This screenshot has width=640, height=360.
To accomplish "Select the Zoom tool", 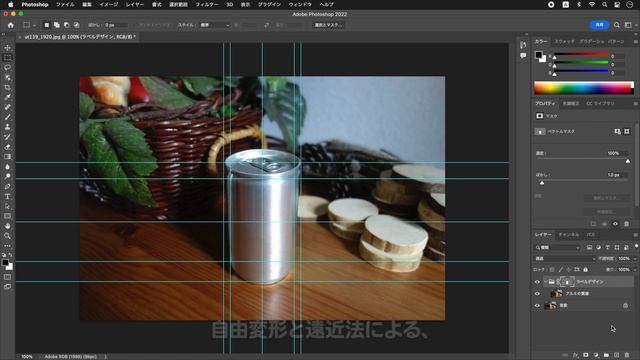I will (7, 236).
